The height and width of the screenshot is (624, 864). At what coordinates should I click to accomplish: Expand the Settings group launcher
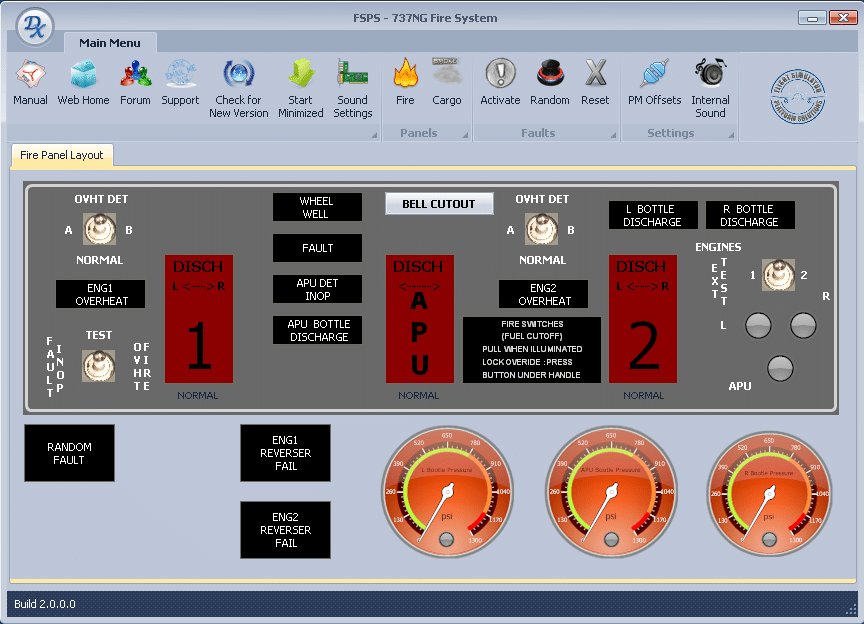tap(731, 135)
